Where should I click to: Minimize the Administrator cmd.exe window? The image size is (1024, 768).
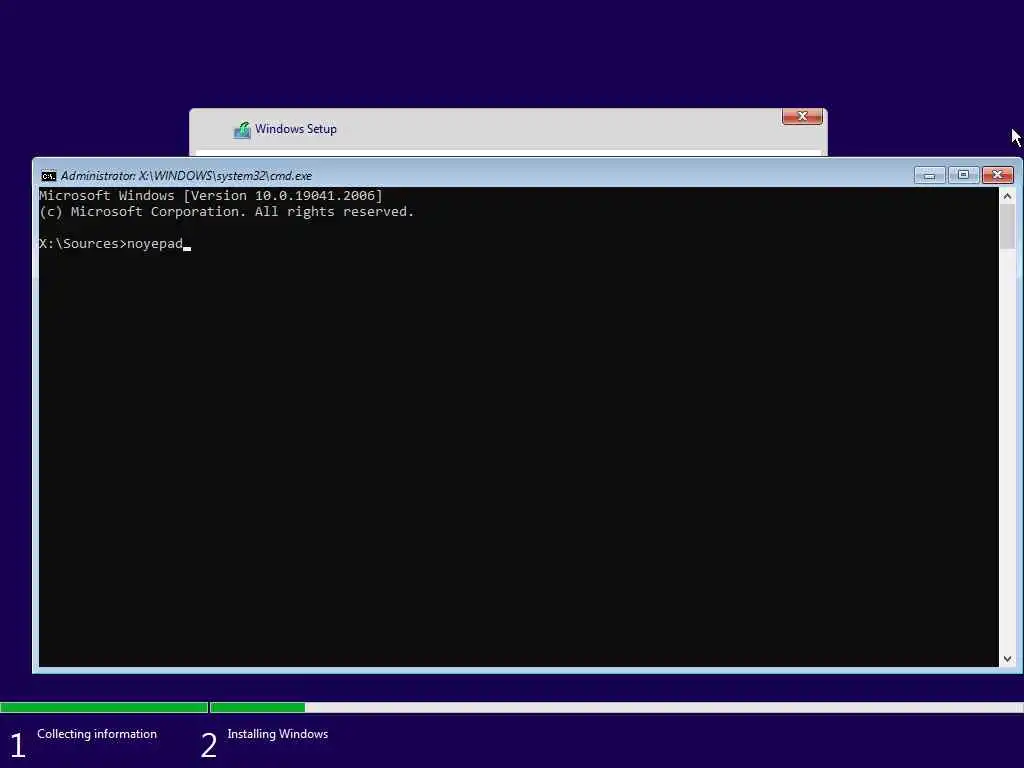tap(929, 175)
